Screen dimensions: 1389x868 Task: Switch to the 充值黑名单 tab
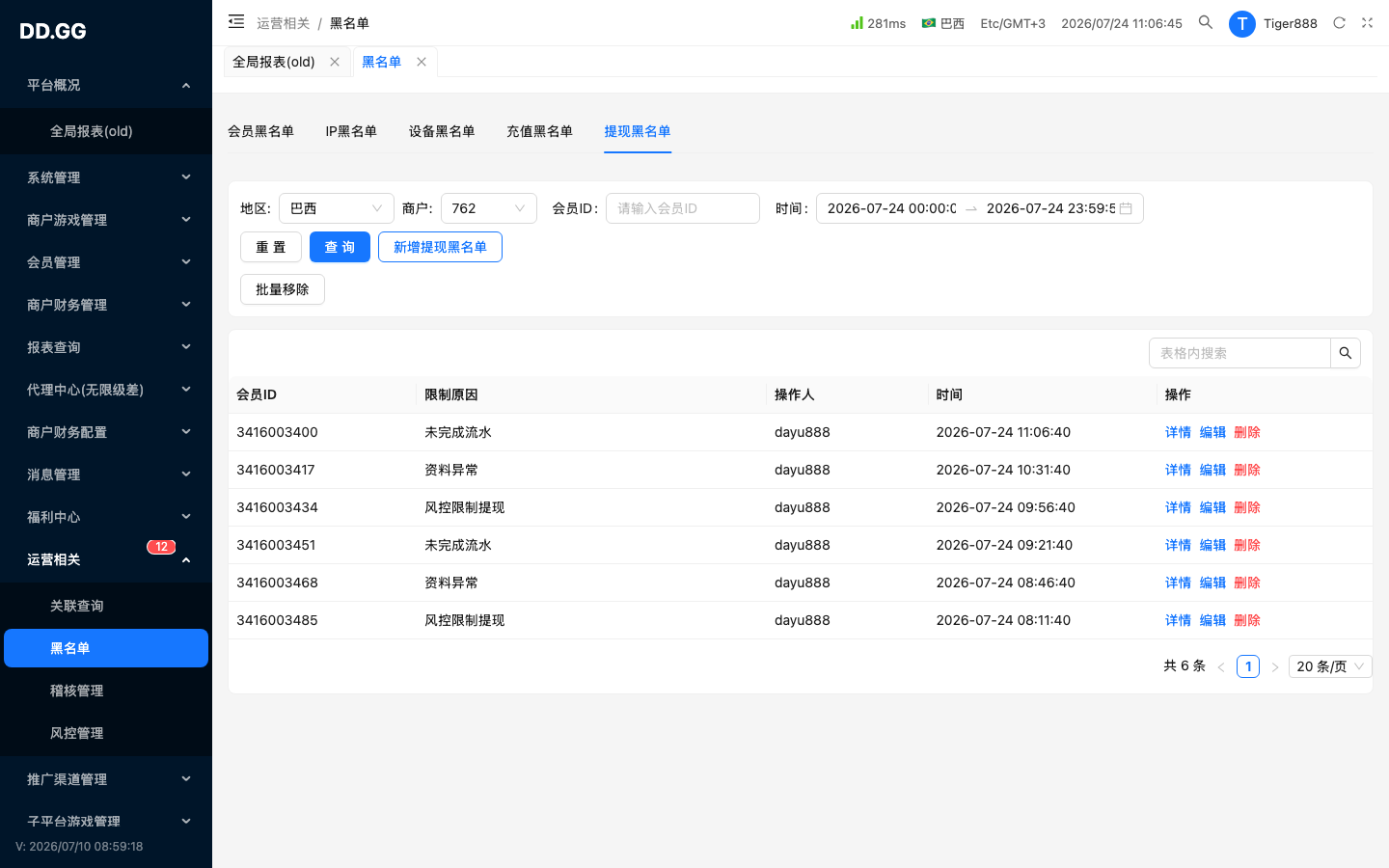pyautogui.click(x=539, y=131)
